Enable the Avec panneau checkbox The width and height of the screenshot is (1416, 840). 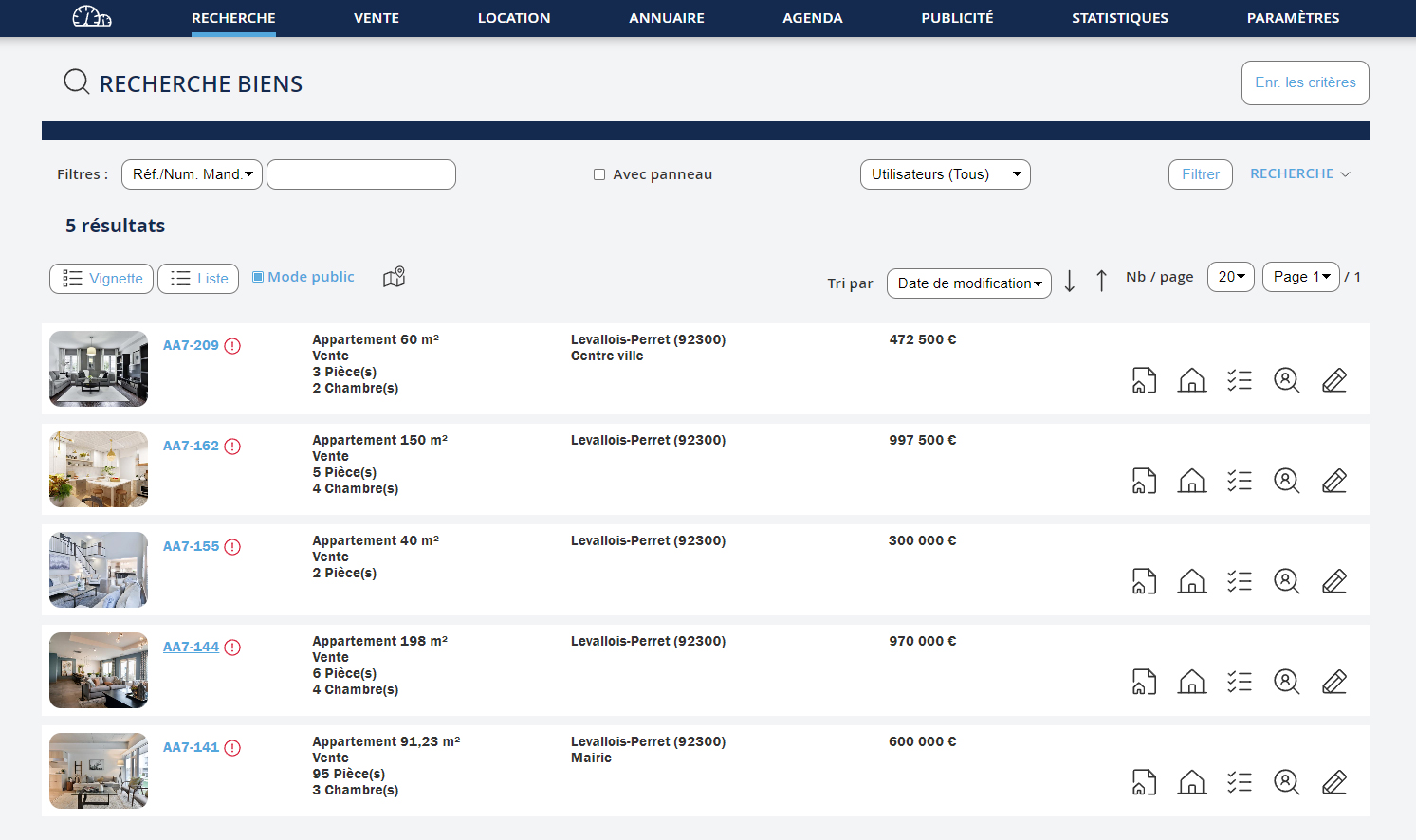[x=599, y=174]
